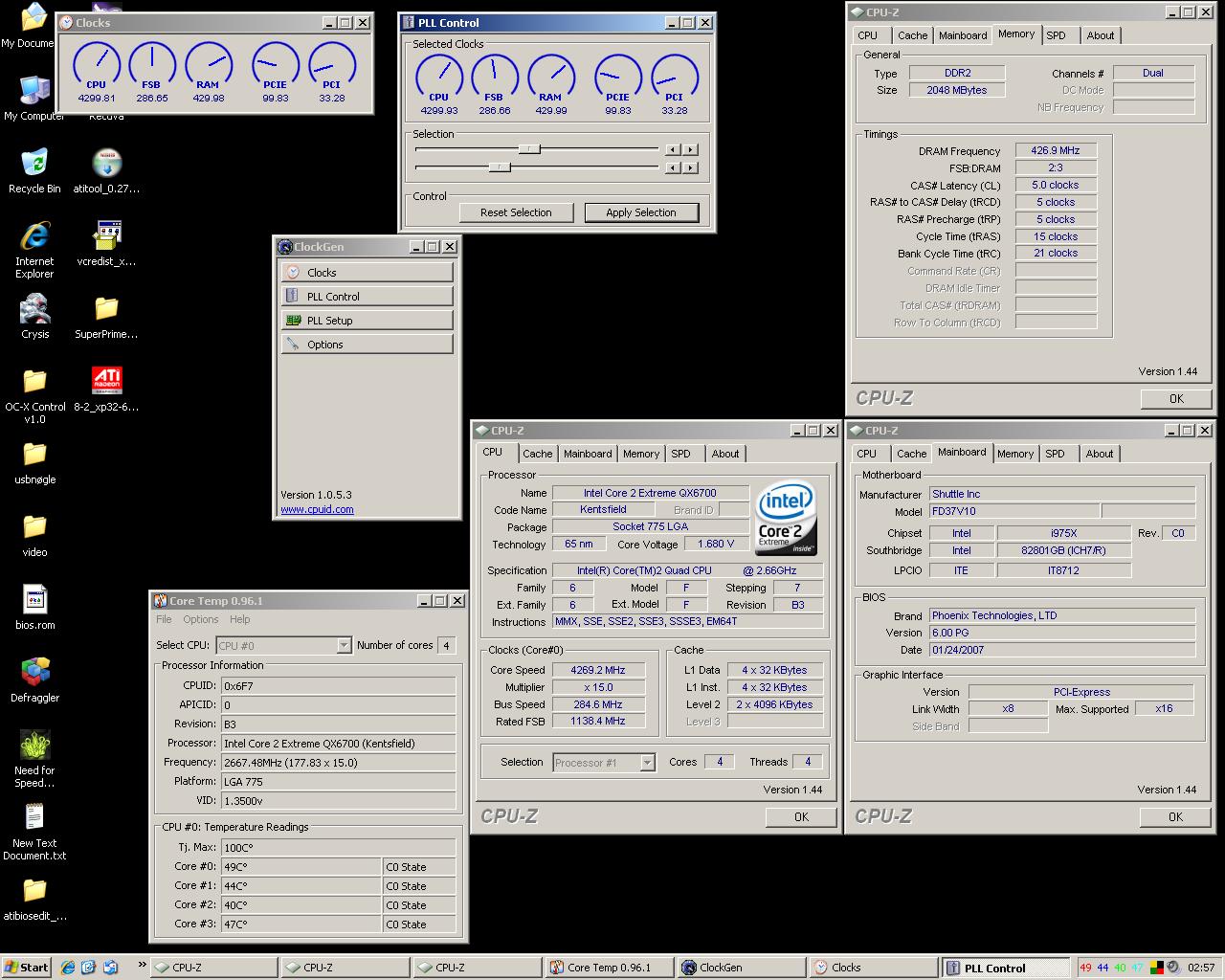Open Clocks from the ClockGen window
The image size is (1225, 980).
(x=367, y=273)
